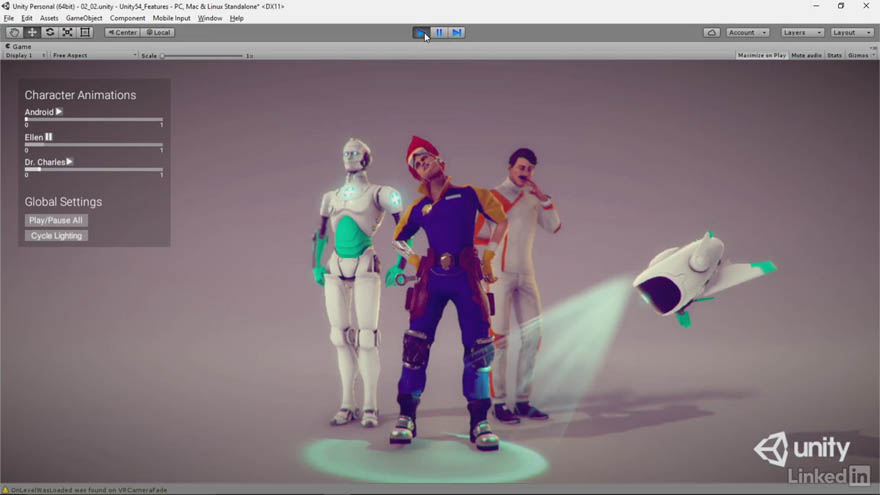Open the Game tab options menu

[x=873, y=47]
